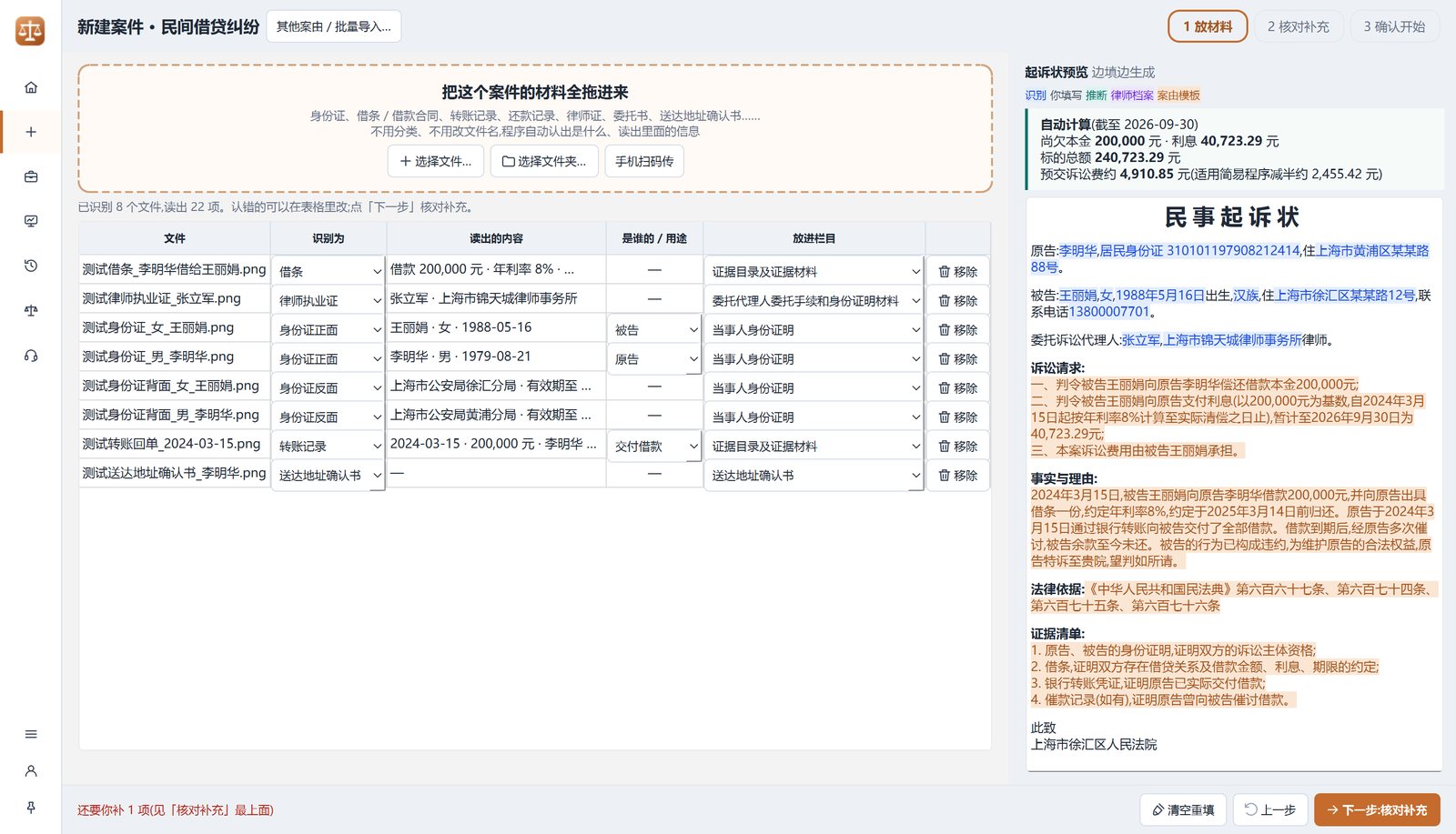Open the history clock sidebar icon

pyautogui.click(x=31, y=266)
